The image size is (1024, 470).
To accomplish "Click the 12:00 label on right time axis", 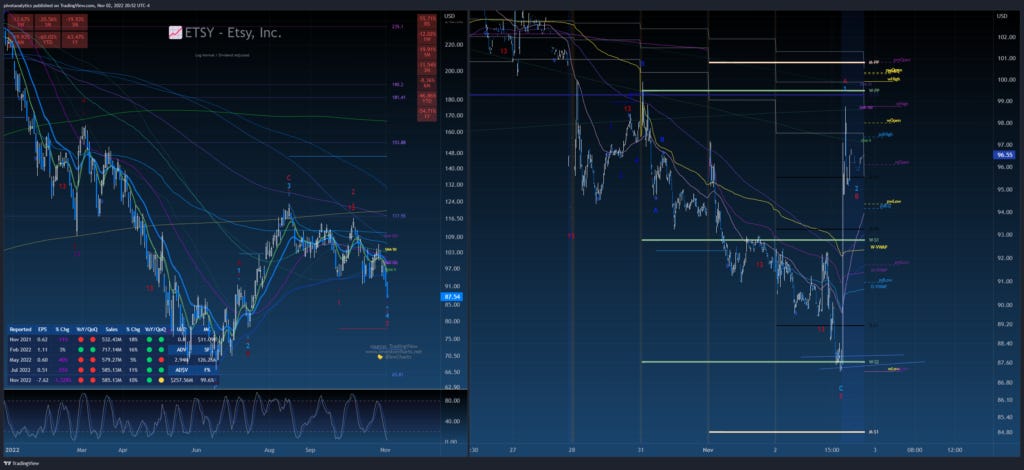I will 955,450.
